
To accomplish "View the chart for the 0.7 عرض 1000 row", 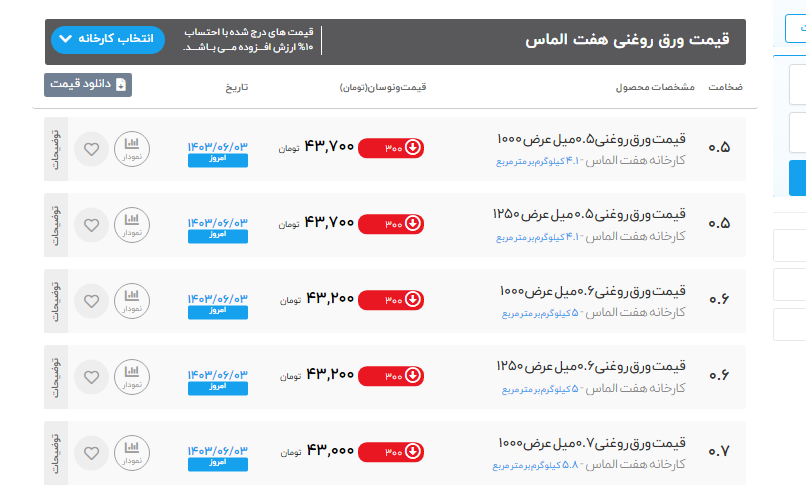I will pyautogui.click(x=131, y=453).
